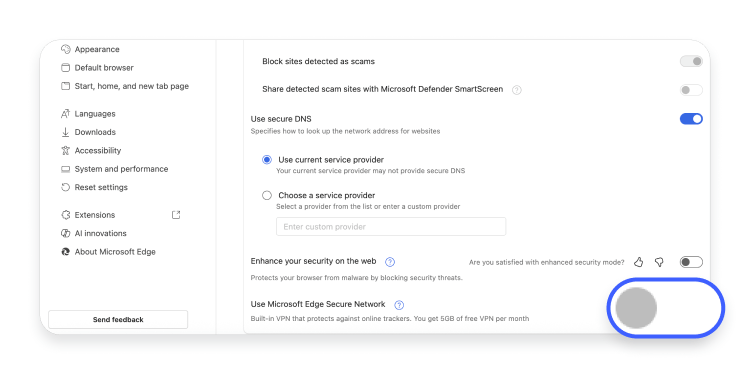Toggle Share detected scam sites with SmartScreen
Image resolution: width=750 pixels, height=375 pixels.
click(691, 89)
